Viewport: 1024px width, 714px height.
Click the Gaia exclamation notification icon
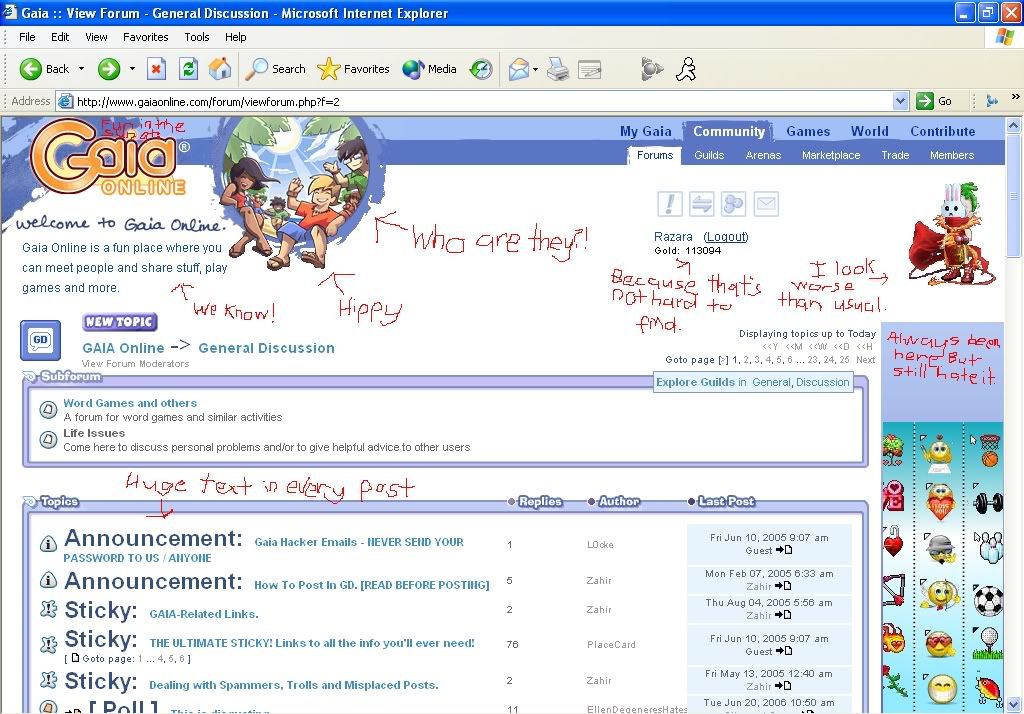(669, 204)
